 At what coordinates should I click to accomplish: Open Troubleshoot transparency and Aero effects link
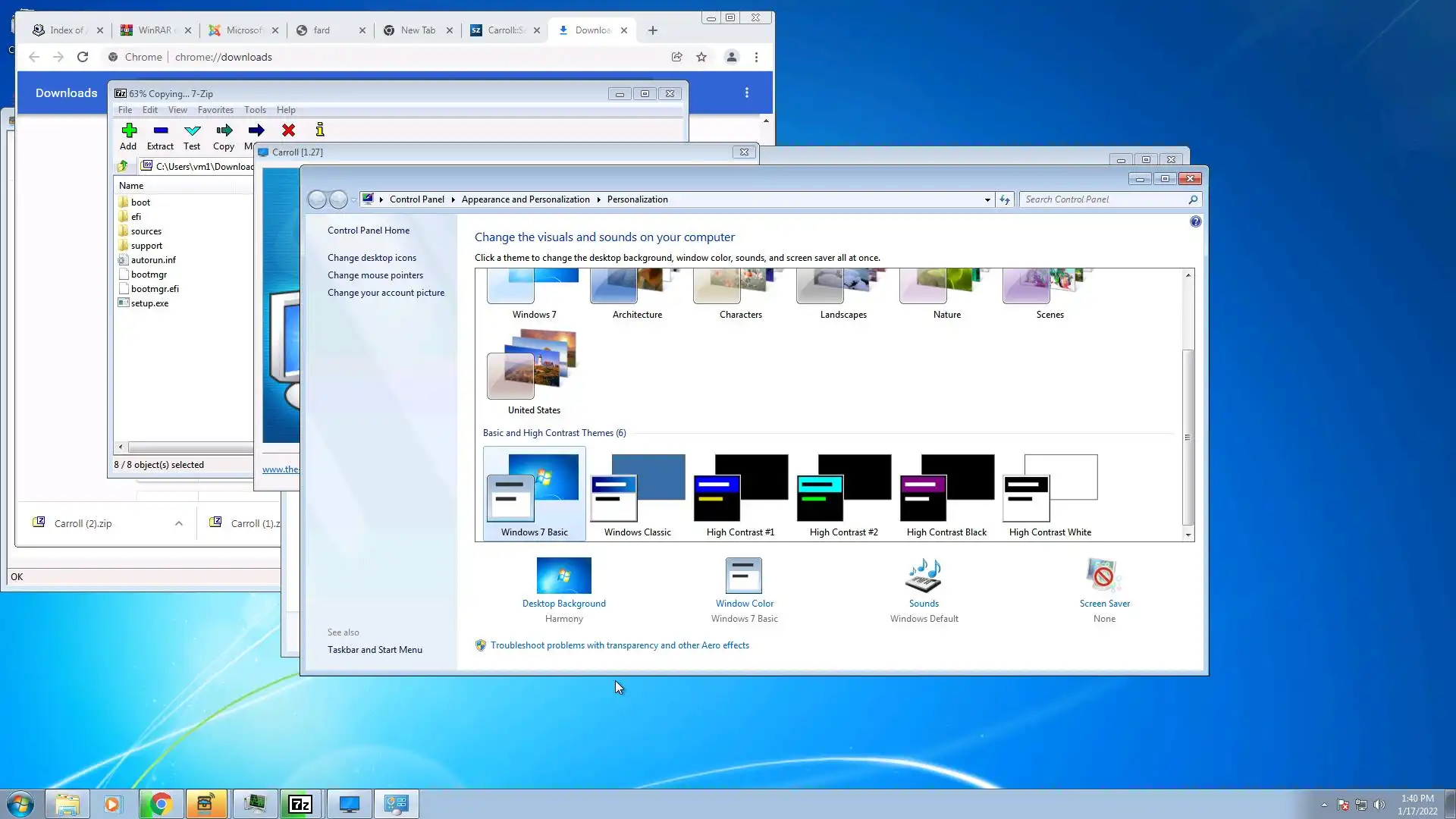[x=619, y=645]
